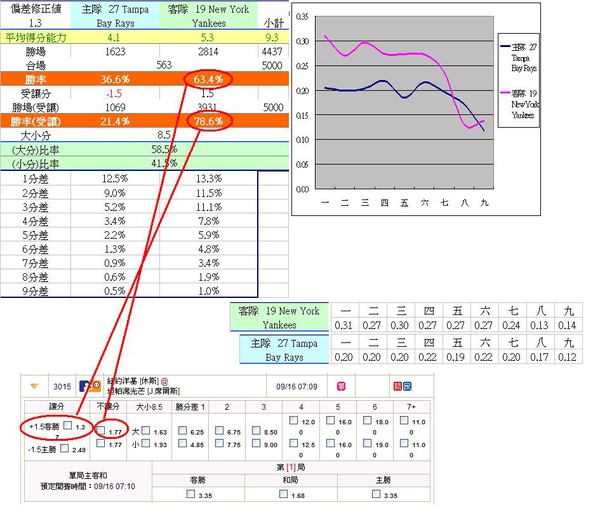This screenshot has width=600, height=505.
Task: Click the 第[1]局 inning header
Action: point(291,467)
